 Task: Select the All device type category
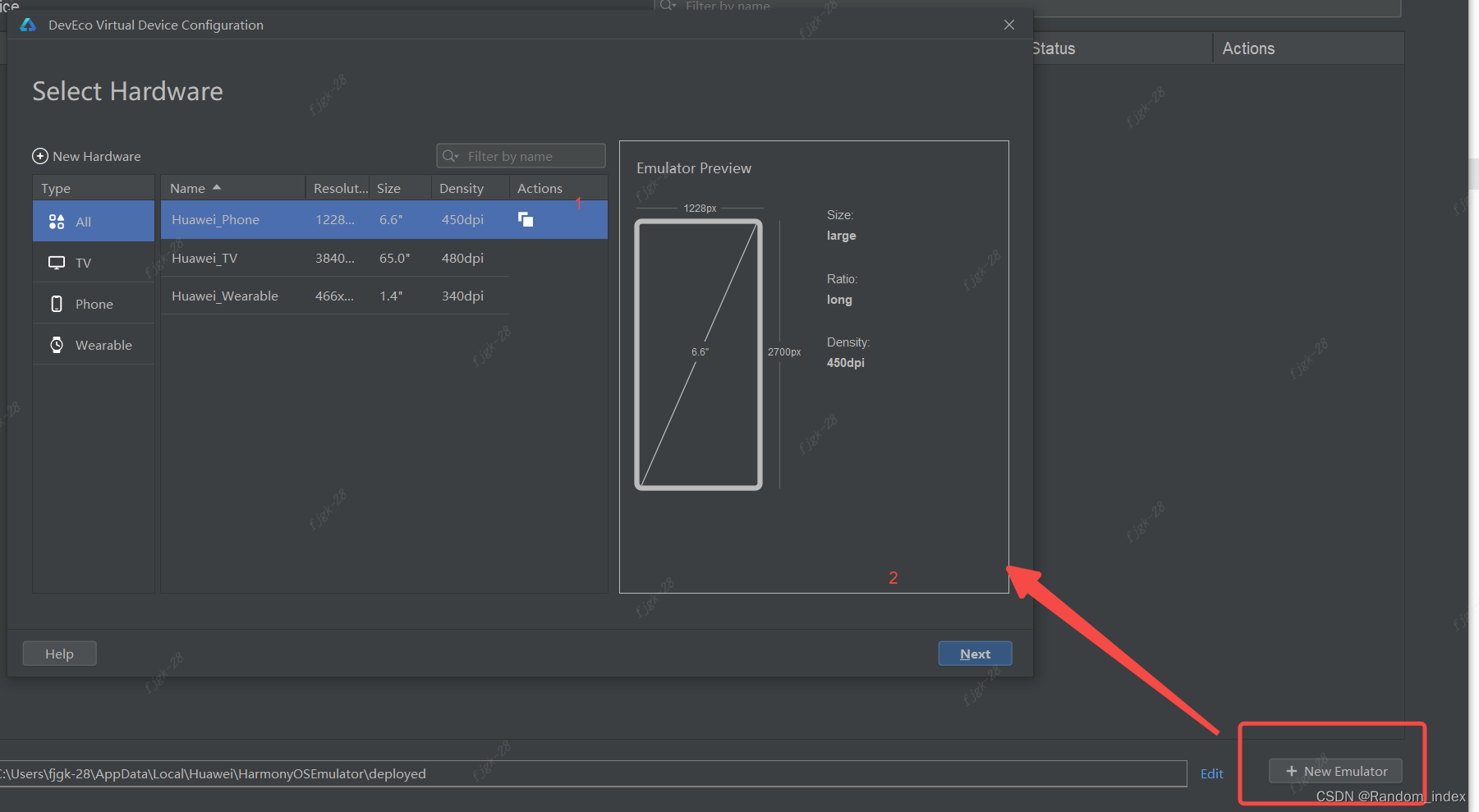click(x=94, y=221)
